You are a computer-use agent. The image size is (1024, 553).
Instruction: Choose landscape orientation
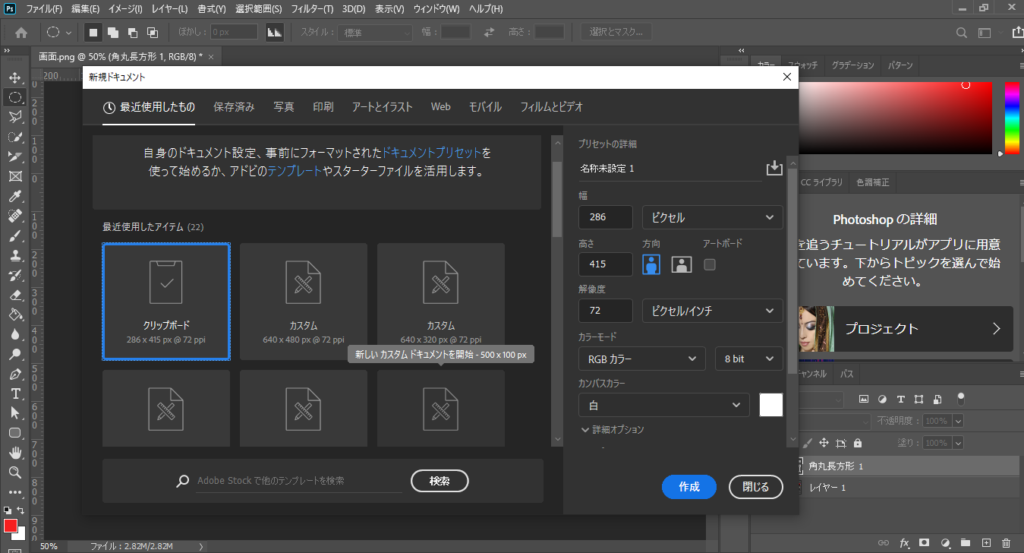[x=681, y=264]
